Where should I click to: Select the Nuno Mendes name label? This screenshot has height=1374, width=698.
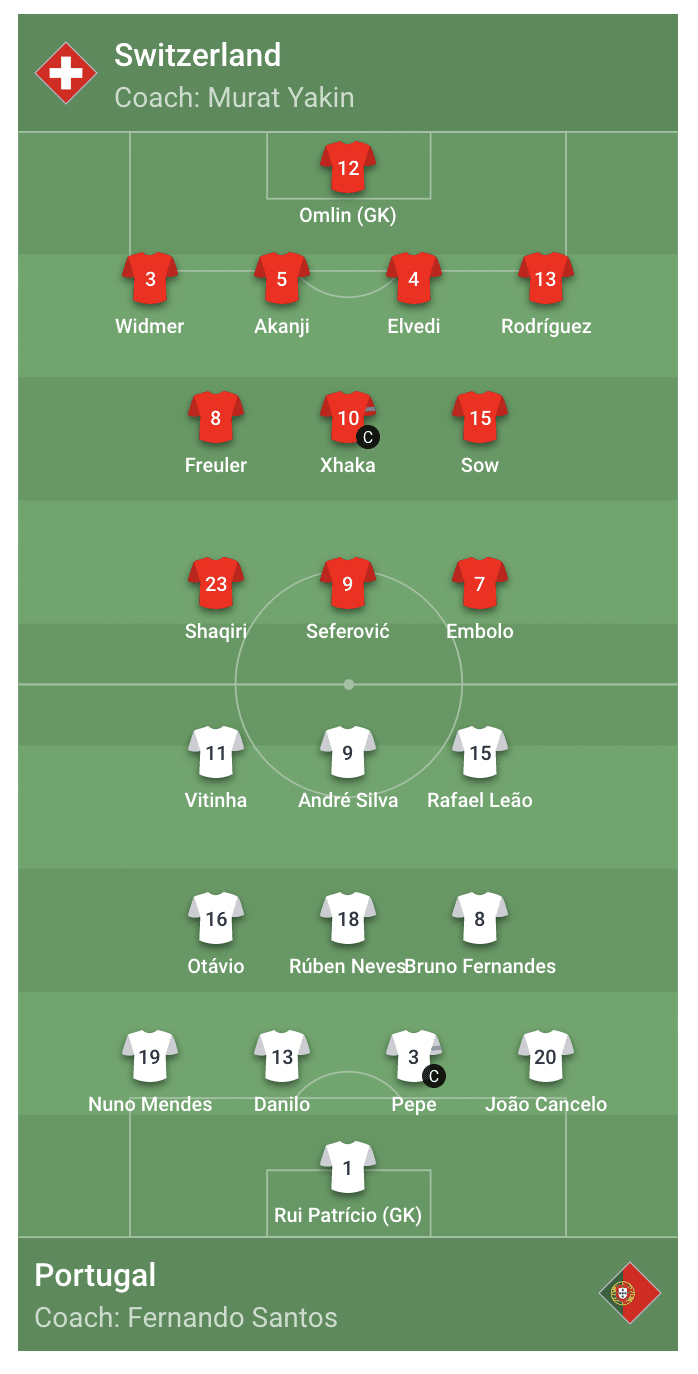[x=150, y=1104]
